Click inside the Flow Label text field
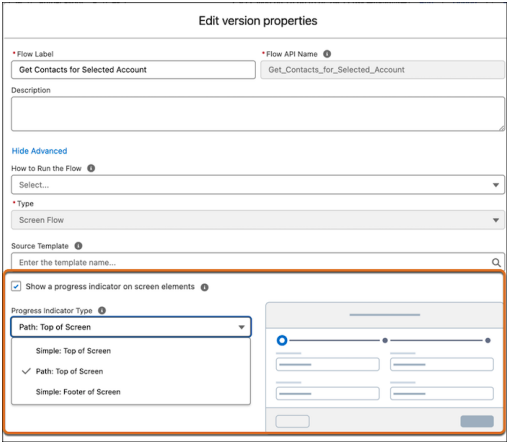This screenshot has height=445, width=510. point(133,70)
